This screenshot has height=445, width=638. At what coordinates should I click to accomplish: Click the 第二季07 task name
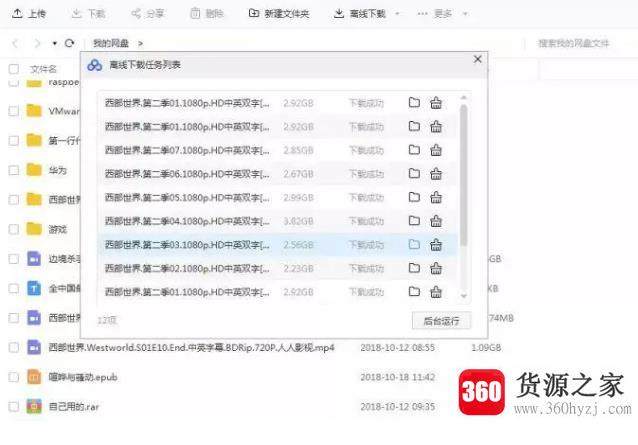click(x=187, y=150)
